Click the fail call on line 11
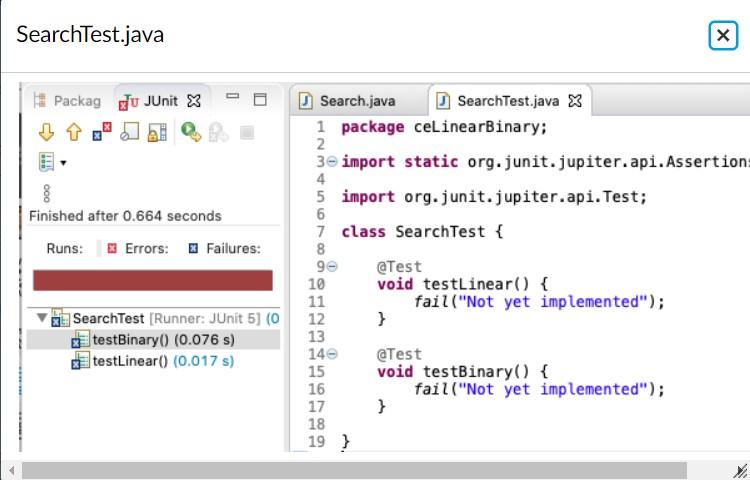 coord(539,302)
